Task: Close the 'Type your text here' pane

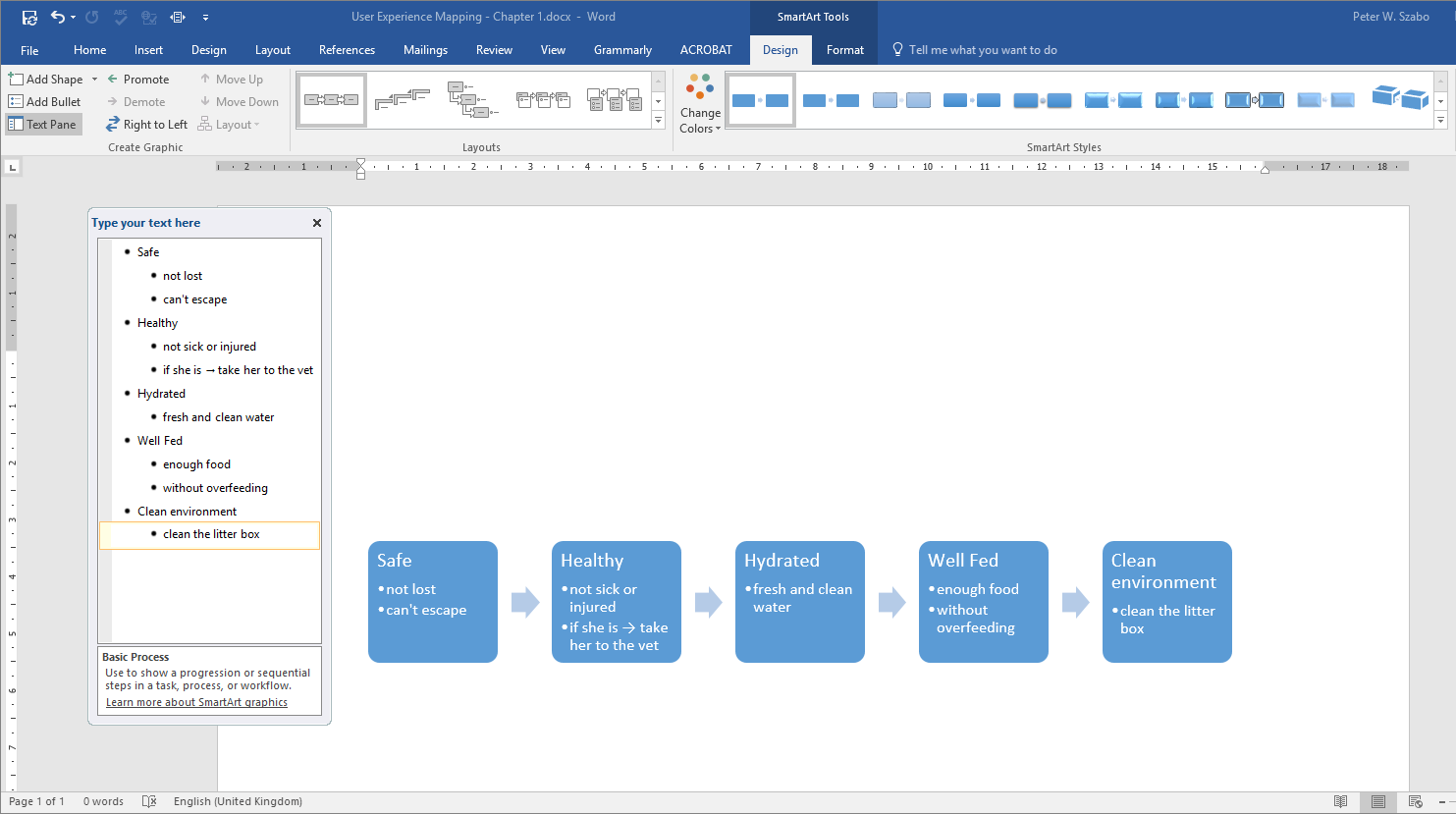Action: click(317, 223)
